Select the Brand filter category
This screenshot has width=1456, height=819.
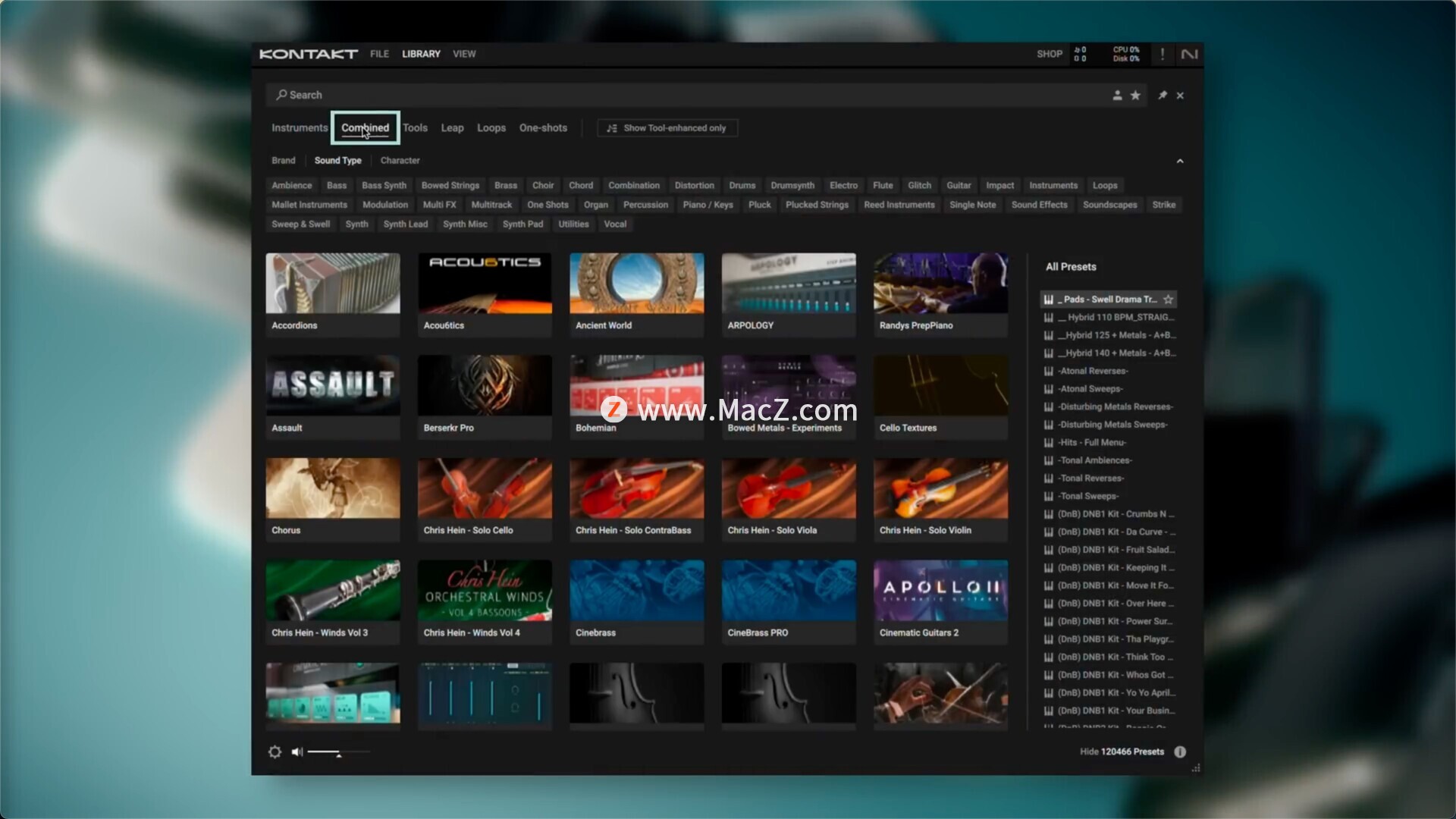pos(284,161)
